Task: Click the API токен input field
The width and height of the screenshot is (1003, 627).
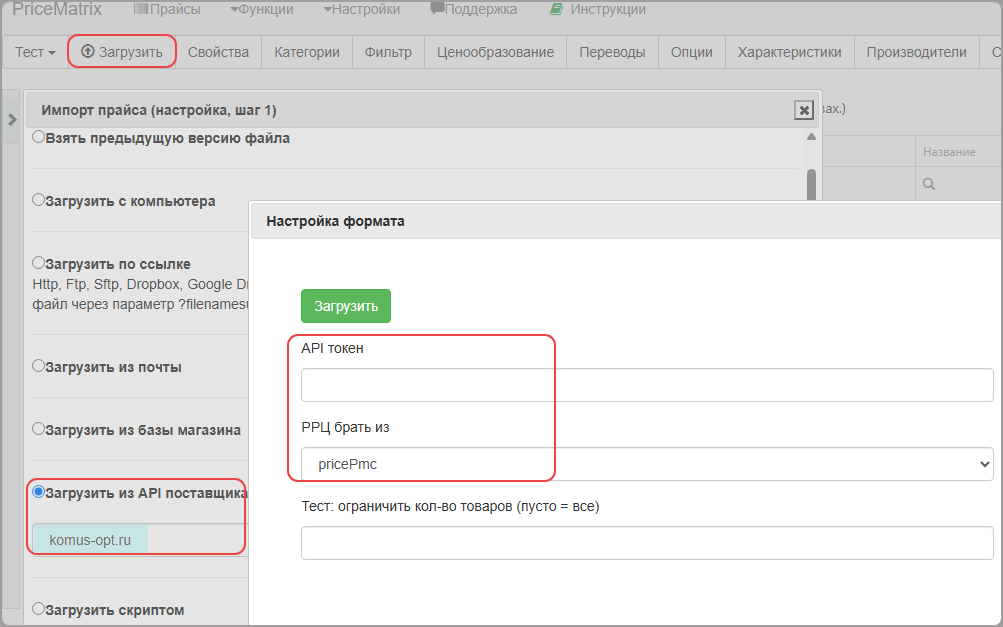Action: click(x=647, y=385)
